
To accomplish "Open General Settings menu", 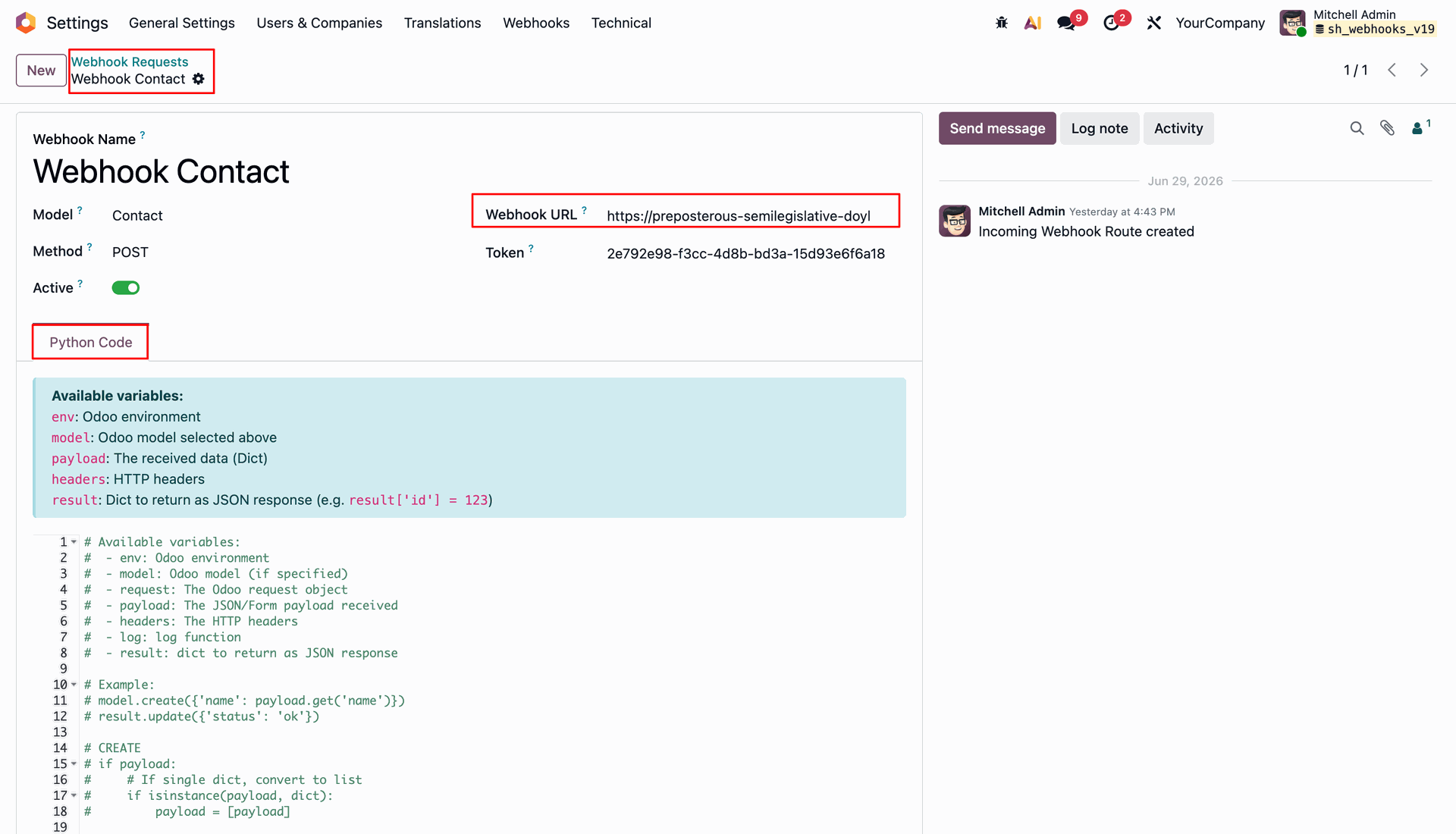I will click(x=182, y=23).
